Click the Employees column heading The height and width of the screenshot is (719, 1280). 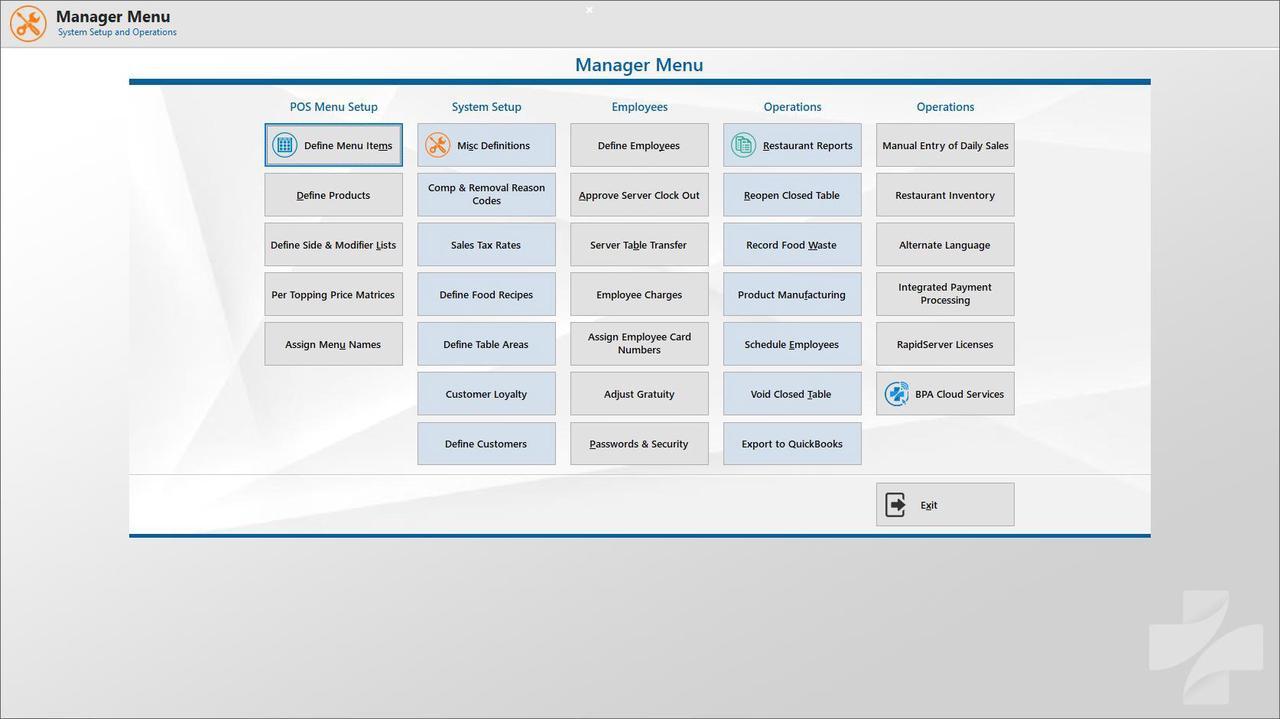pyautogui.click(x=640, y=107)
